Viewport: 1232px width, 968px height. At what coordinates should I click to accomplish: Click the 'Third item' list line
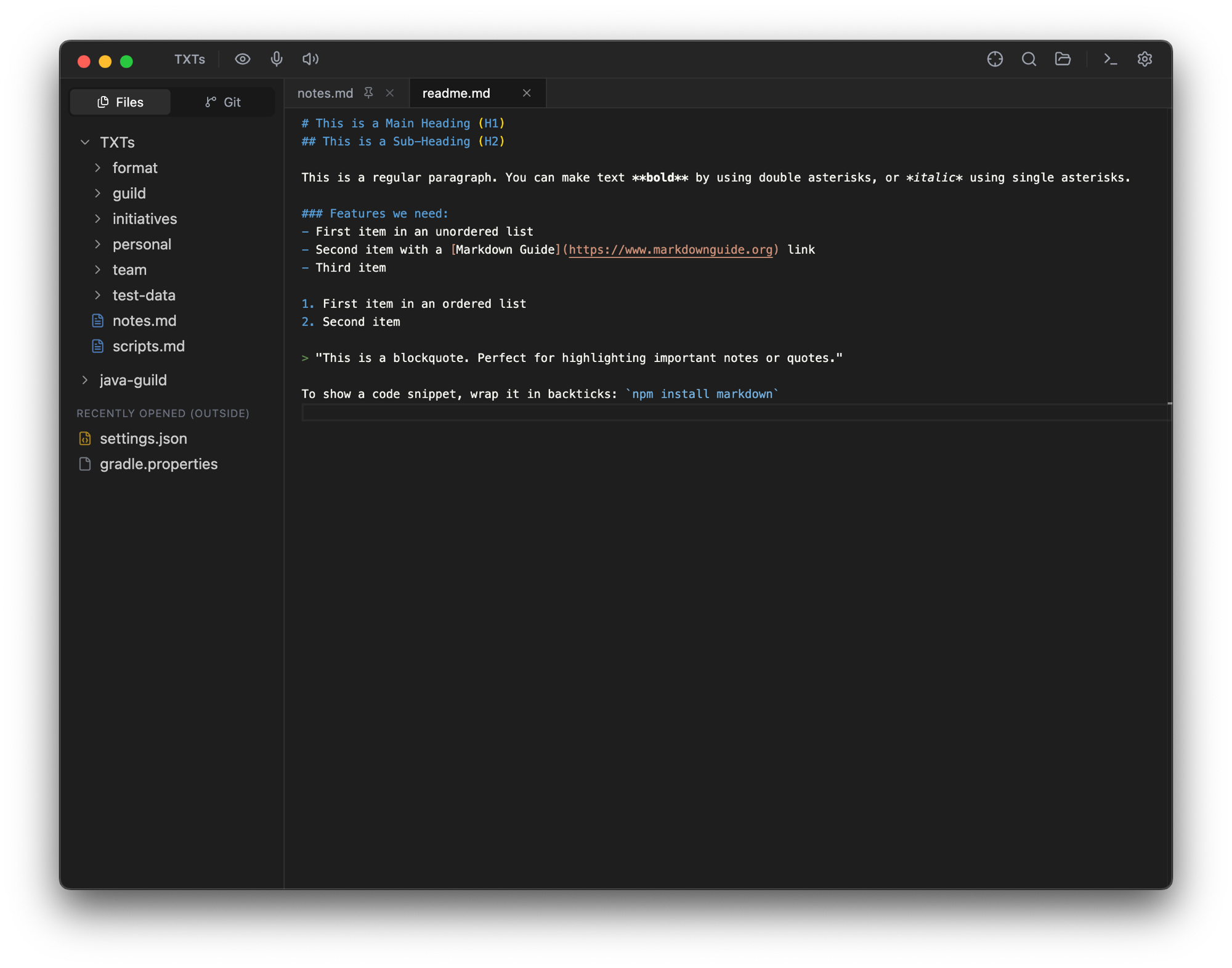tap(344, 268)
